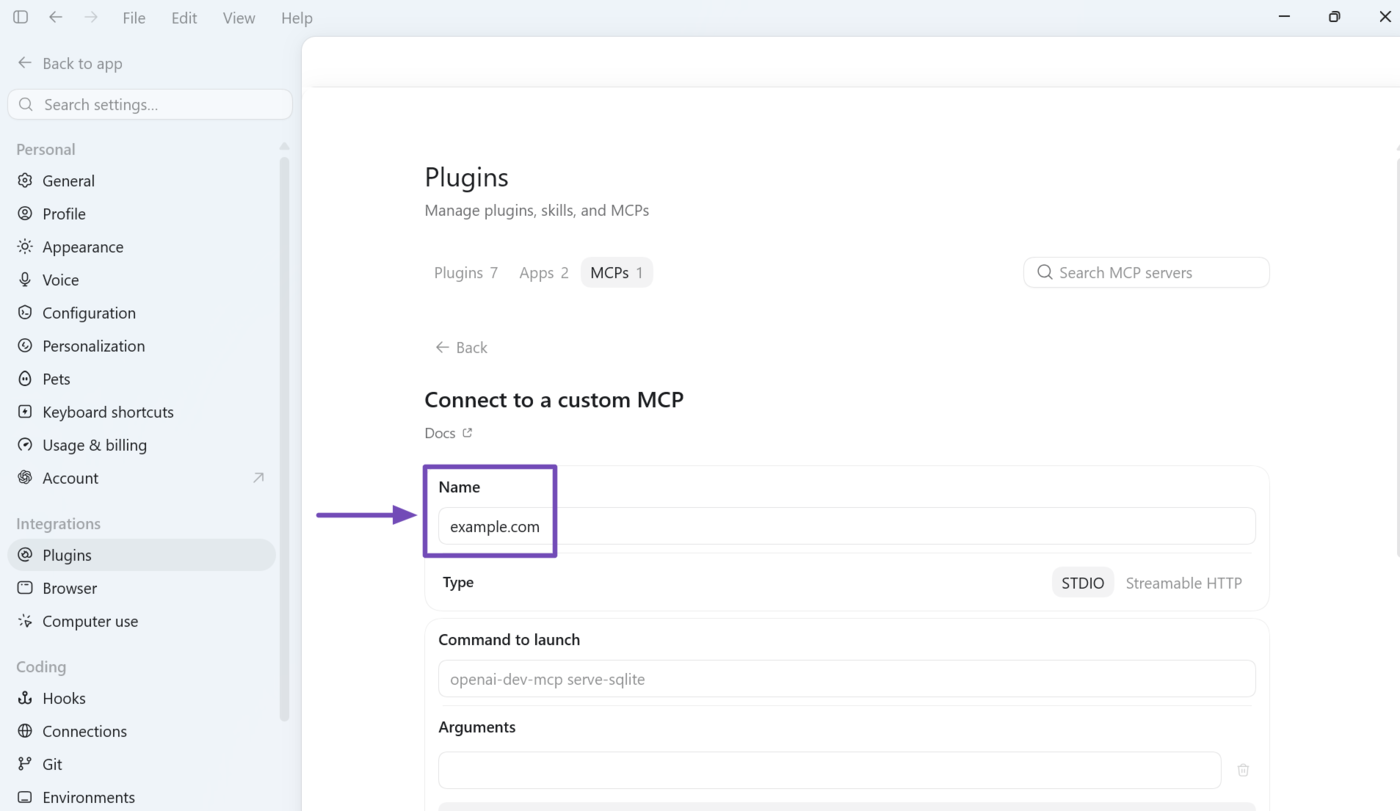
Task: Select Streamable HTTP connection type
Action: click(x=1184, y=583)
